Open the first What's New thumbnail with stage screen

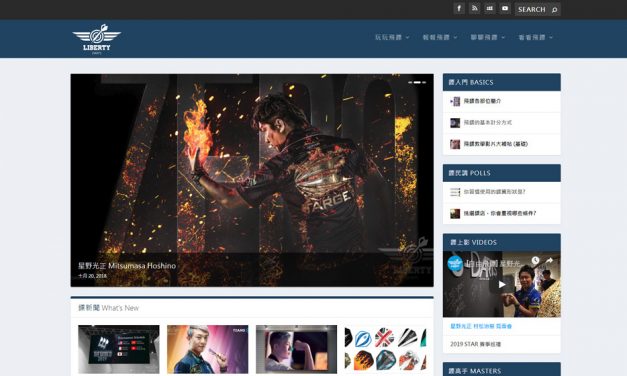pos(119,349)
